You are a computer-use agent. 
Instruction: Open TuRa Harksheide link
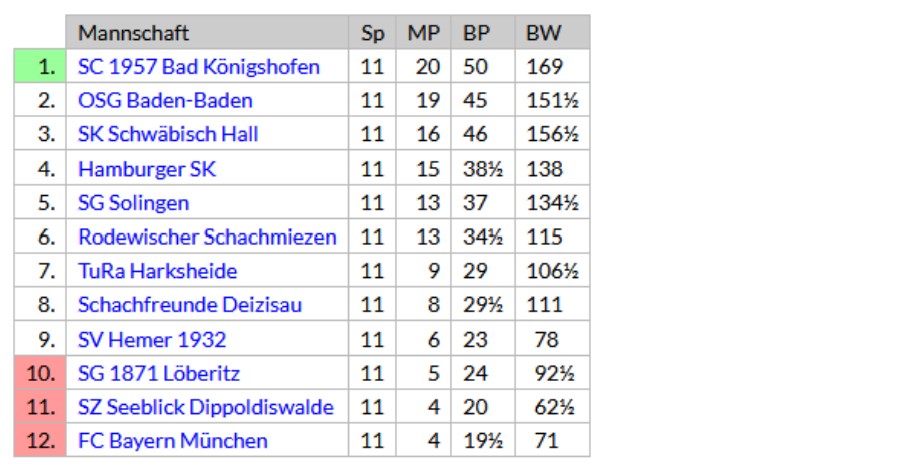pos(158,271)
